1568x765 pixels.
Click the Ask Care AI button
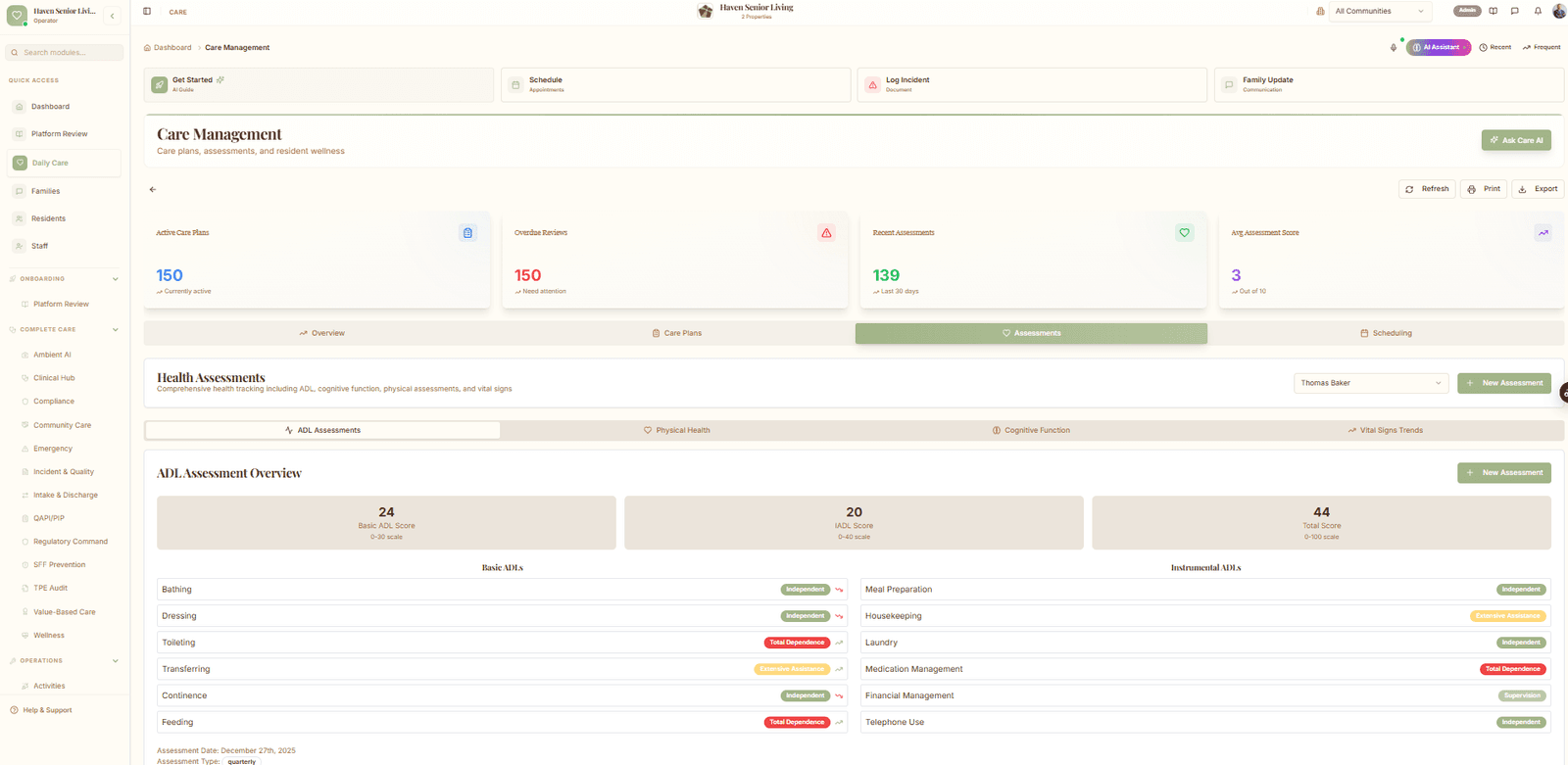[x=1516, y=140]
